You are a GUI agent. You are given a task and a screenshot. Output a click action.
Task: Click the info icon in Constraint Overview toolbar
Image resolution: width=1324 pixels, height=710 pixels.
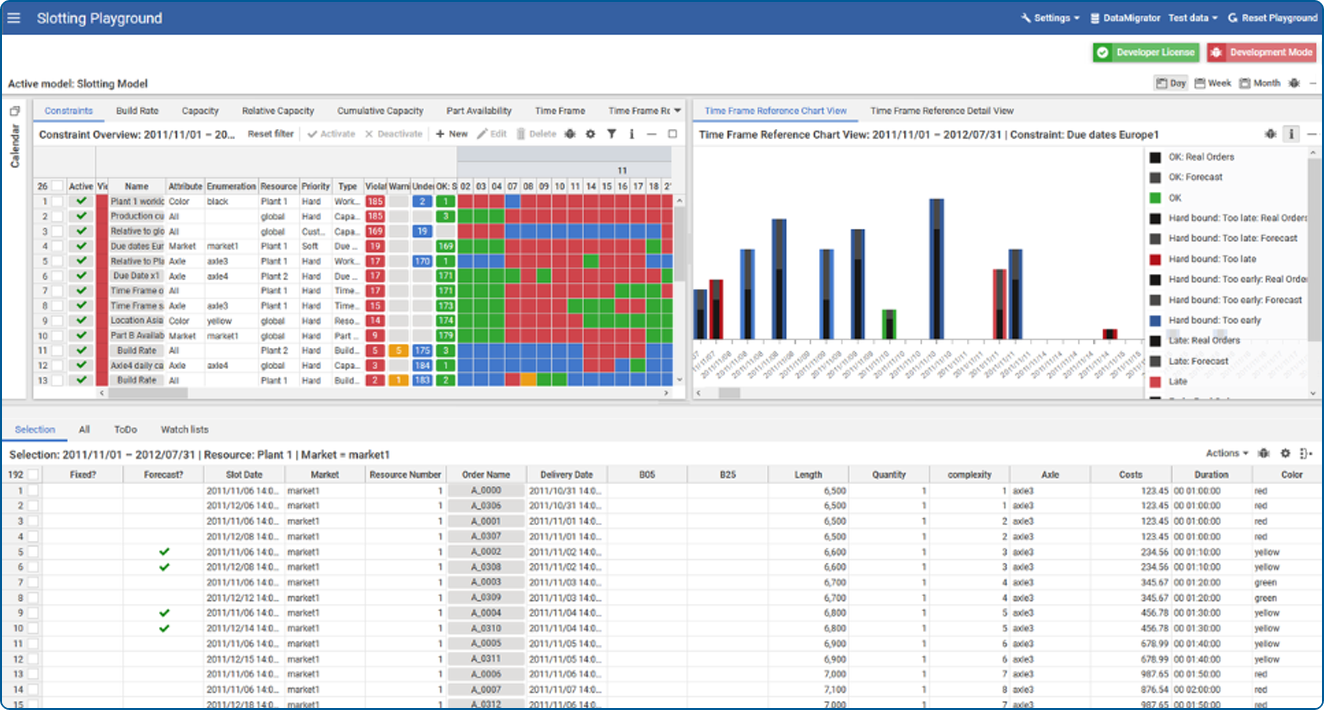[x=631, y=133]
